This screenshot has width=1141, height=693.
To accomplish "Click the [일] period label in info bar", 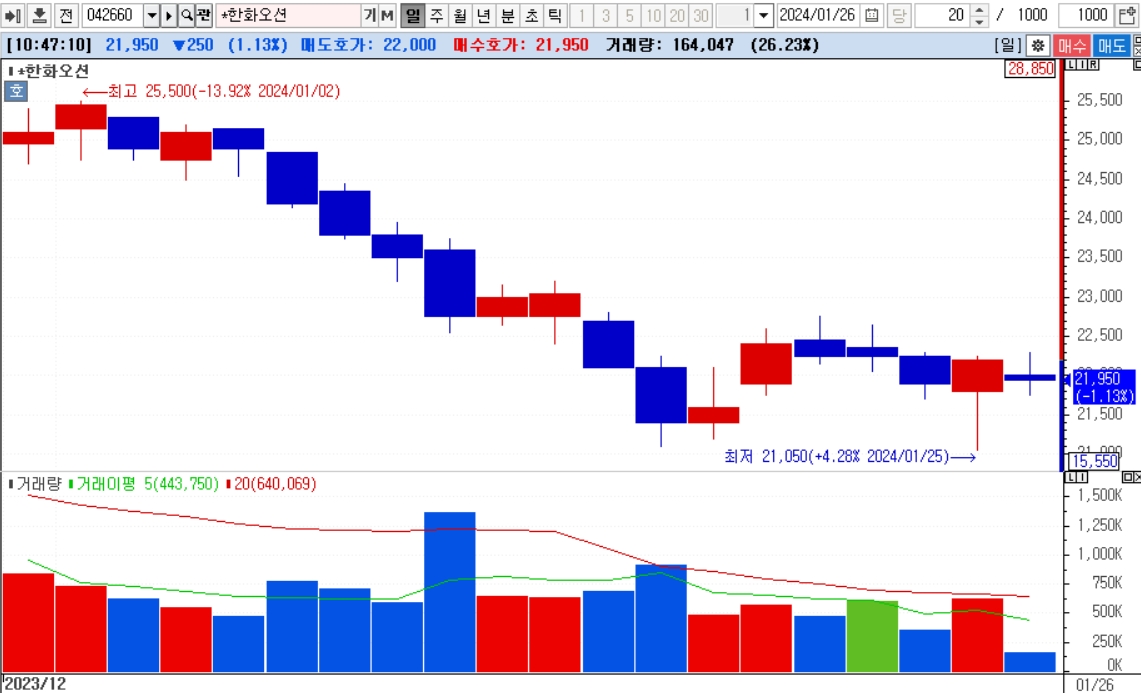I will tap(1008, 45).
